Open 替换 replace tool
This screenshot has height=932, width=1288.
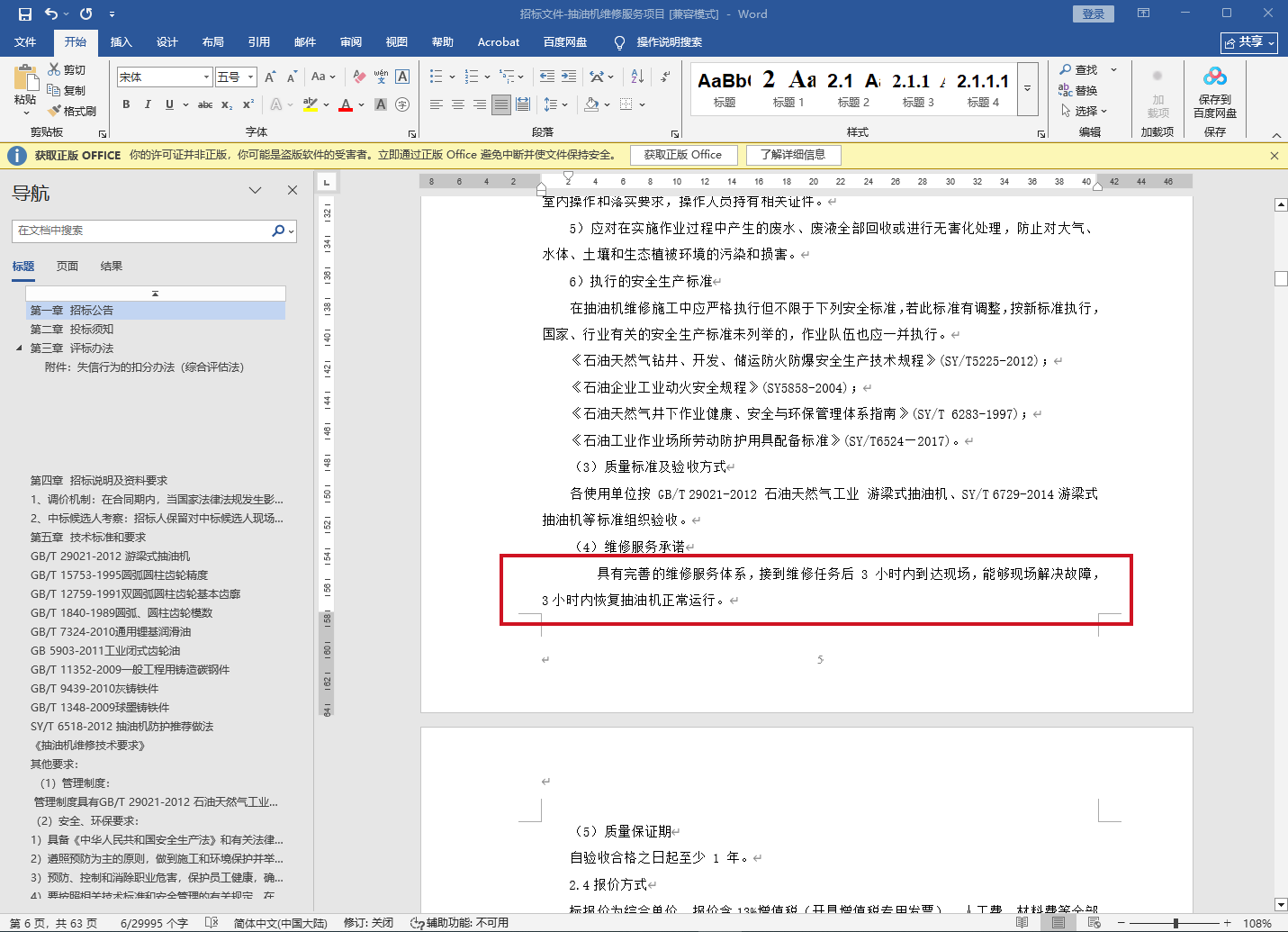1078,91
